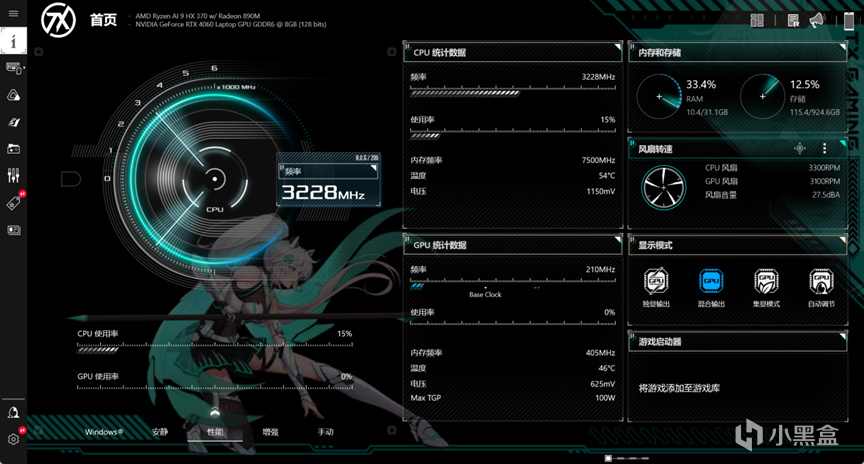This screenshot has width=864, height=464.
Task: Click the 内存和存储 panel header
Action: [x=738, y=52]
